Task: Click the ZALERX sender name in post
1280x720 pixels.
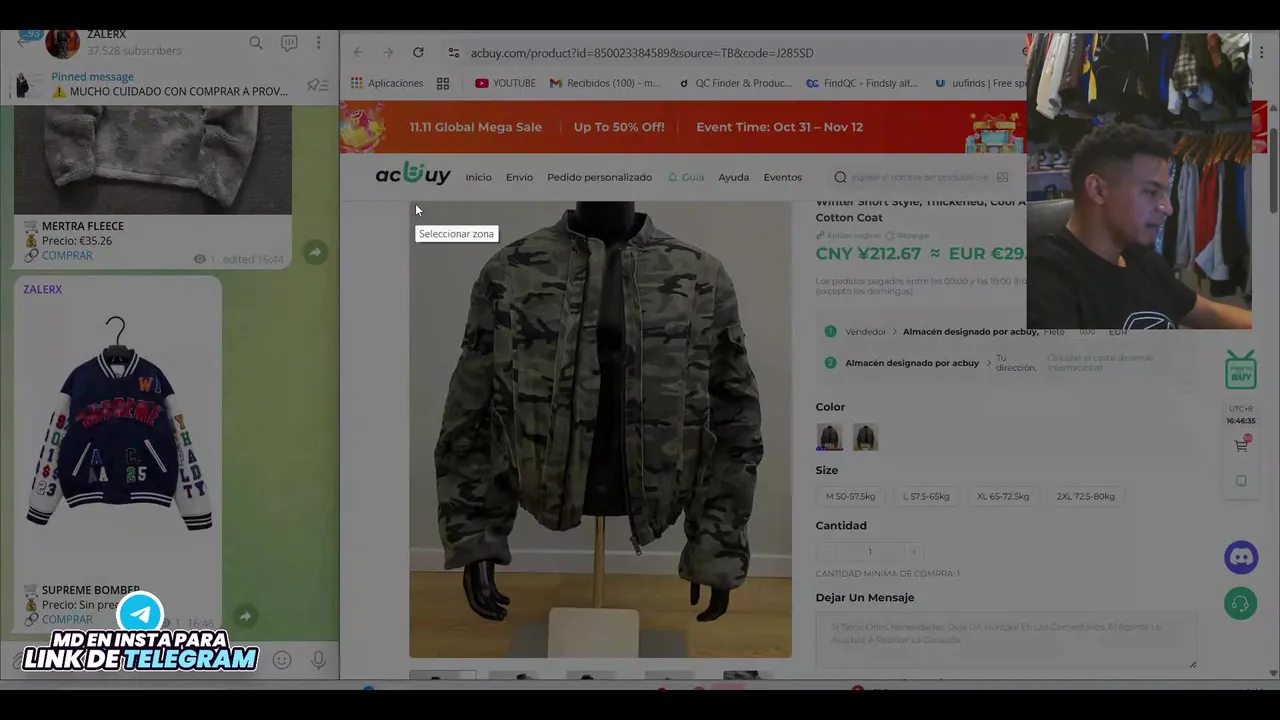Action: (x=43, y=289)
